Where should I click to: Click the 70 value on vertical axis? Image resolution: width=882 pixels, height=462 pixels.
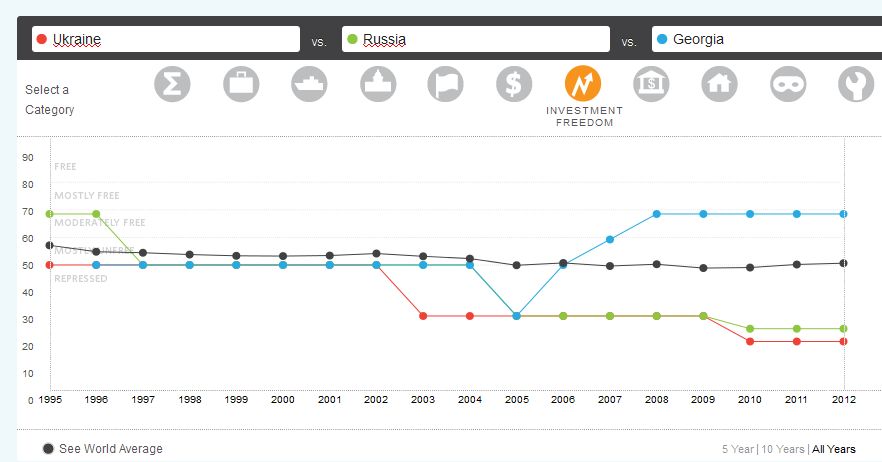pos(28,212)
